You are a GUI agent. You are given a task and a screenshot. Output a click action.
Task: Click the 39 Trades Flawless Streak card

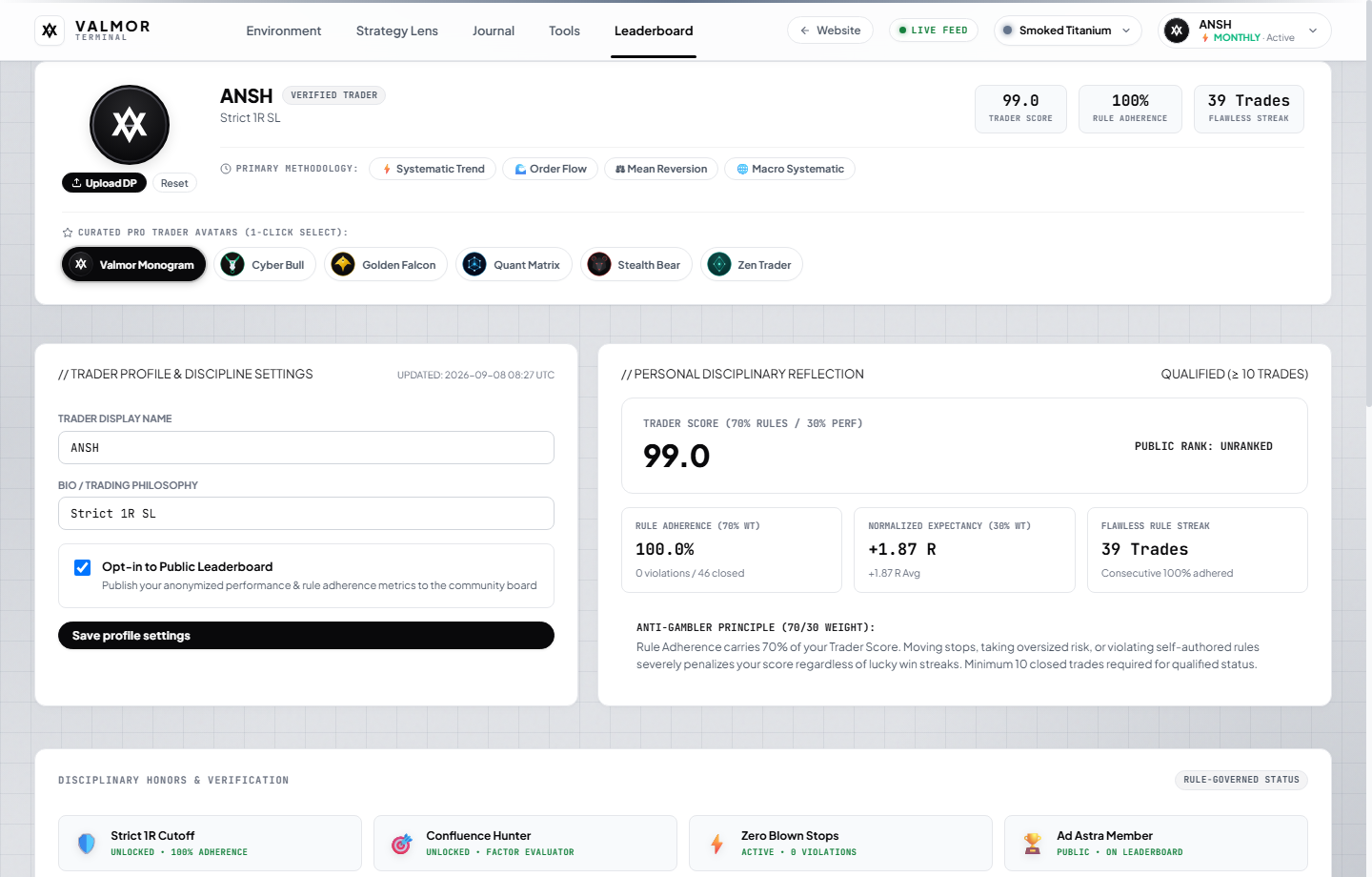[1248, 109]
